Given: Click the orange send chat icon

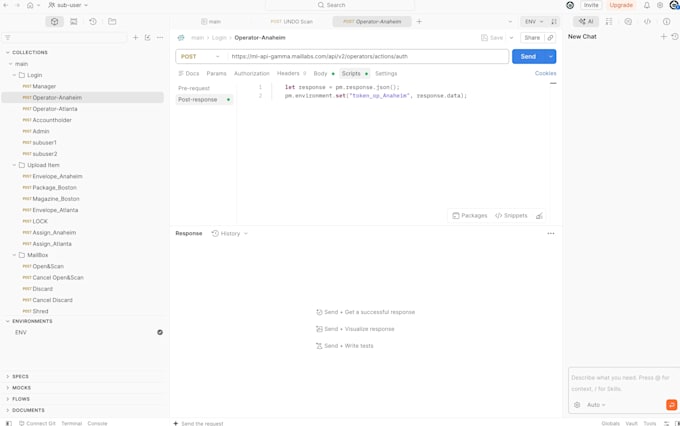Looking at the screenshot, I should (x=671, y=405).
